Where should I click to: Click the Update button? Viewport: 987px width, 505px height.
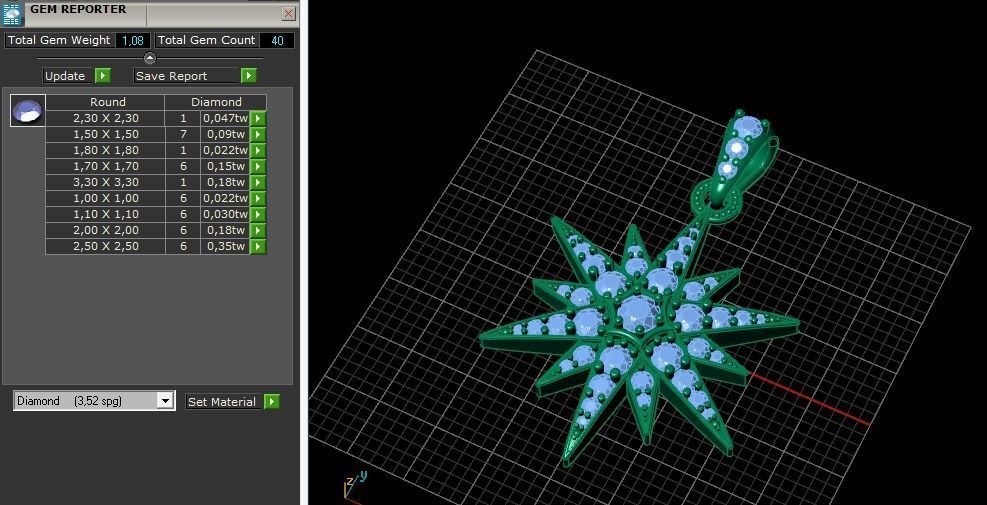click(x=68, y=76)
